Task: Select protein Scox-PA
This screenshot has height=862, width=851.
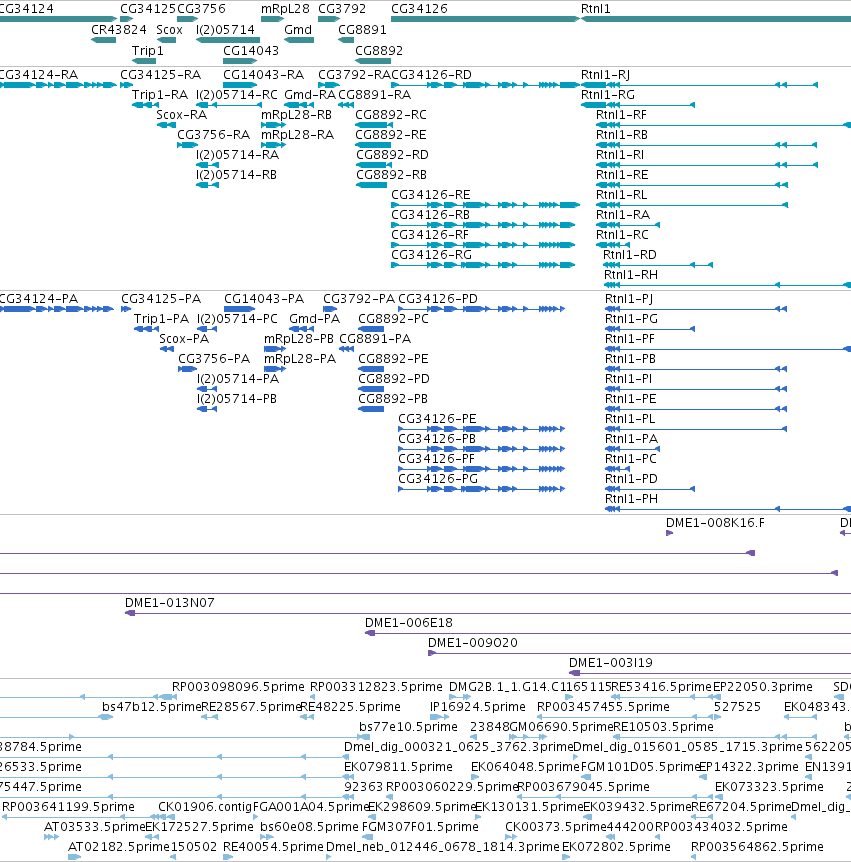Action: click(184, 339)
